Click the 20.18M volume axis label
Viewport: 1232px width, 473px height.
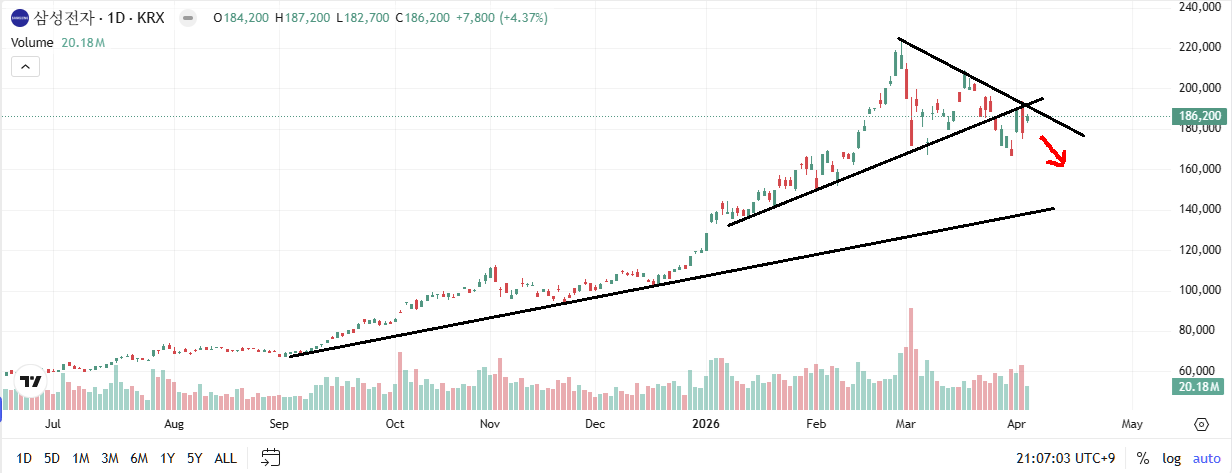tap(1200, 387)
